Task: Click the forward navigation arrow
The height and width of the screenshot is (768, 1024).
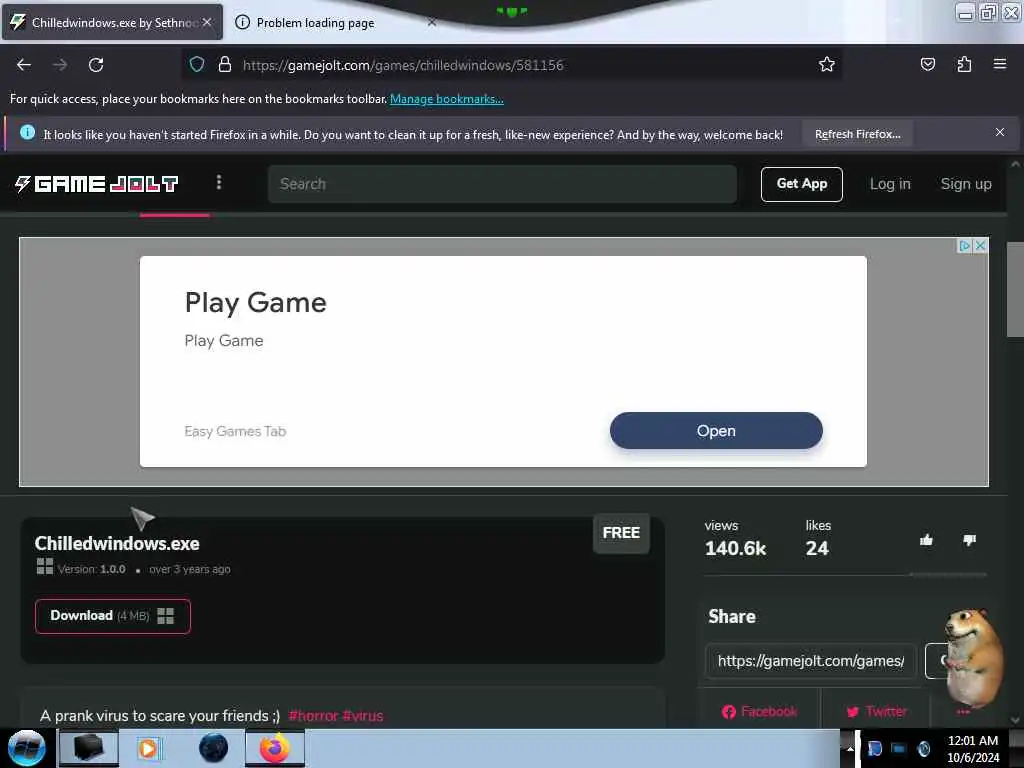Action: [x=60, y=65]
